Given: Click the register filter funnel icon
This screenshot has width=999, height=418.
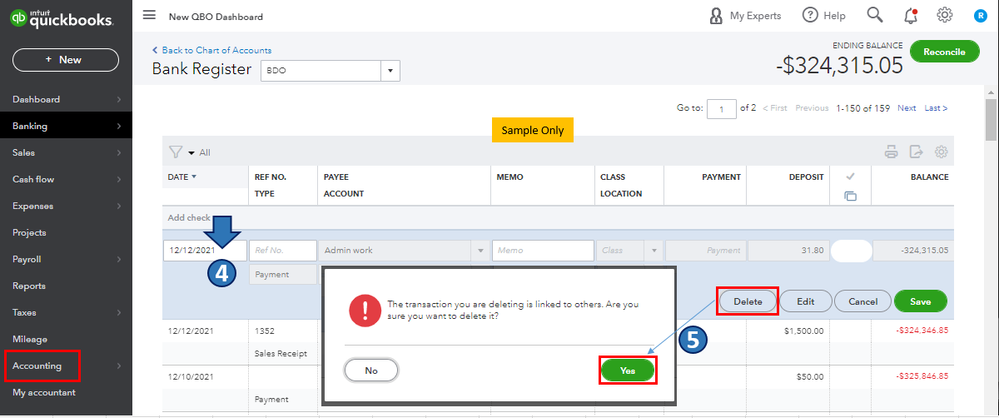Looking at the screenshot, I should click(175, 152).
